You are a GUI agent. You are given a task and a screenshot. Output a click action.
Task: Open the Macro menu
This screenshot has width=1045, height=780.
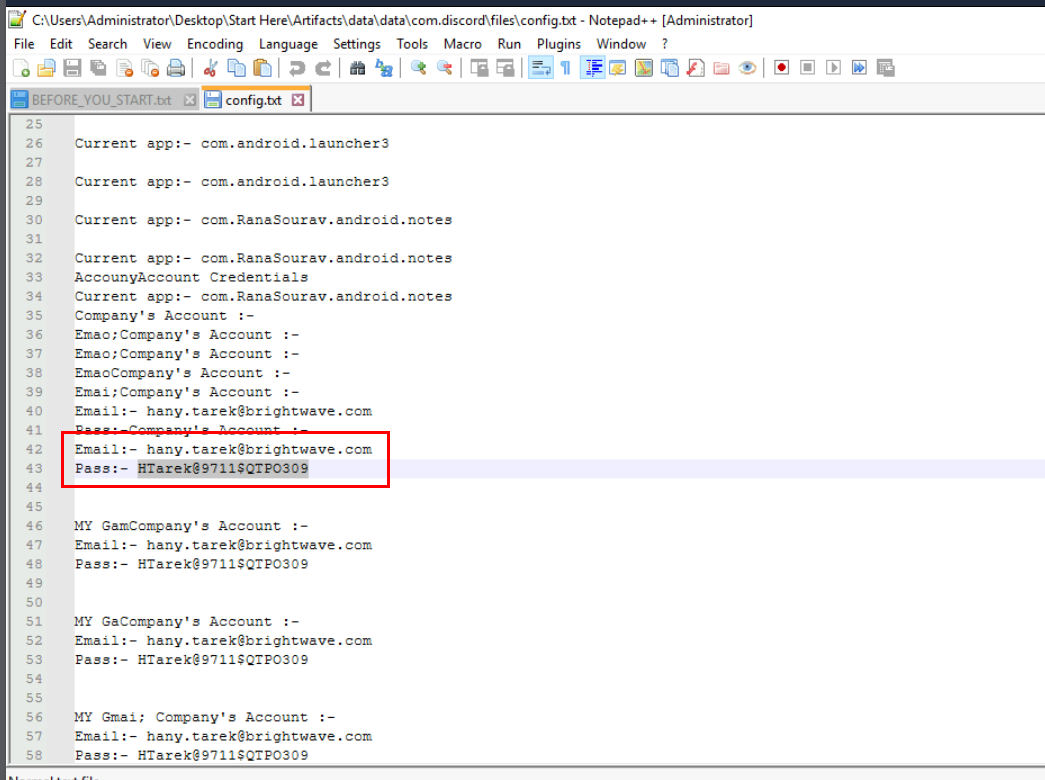[x=463, y=44]
